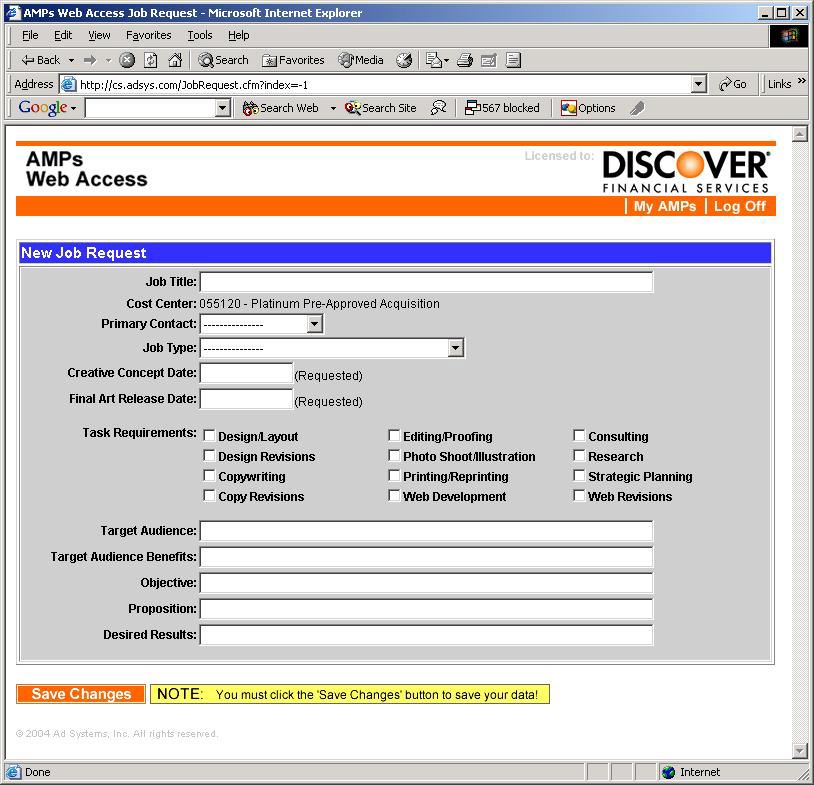Check the Photo Shoot/Illustration option
Image resolution: width=814 pixels, height=785 pixels.
tap(395, 456)
